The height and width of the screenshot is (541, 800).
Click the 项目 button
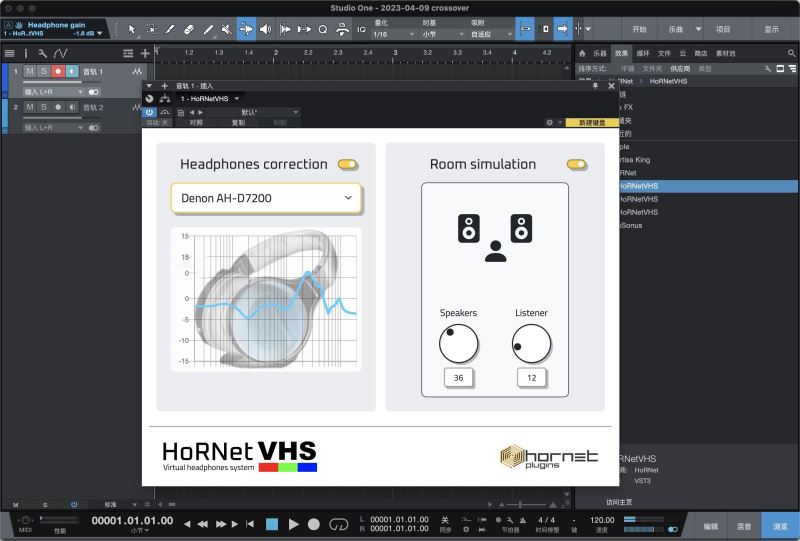click(723, 30)
